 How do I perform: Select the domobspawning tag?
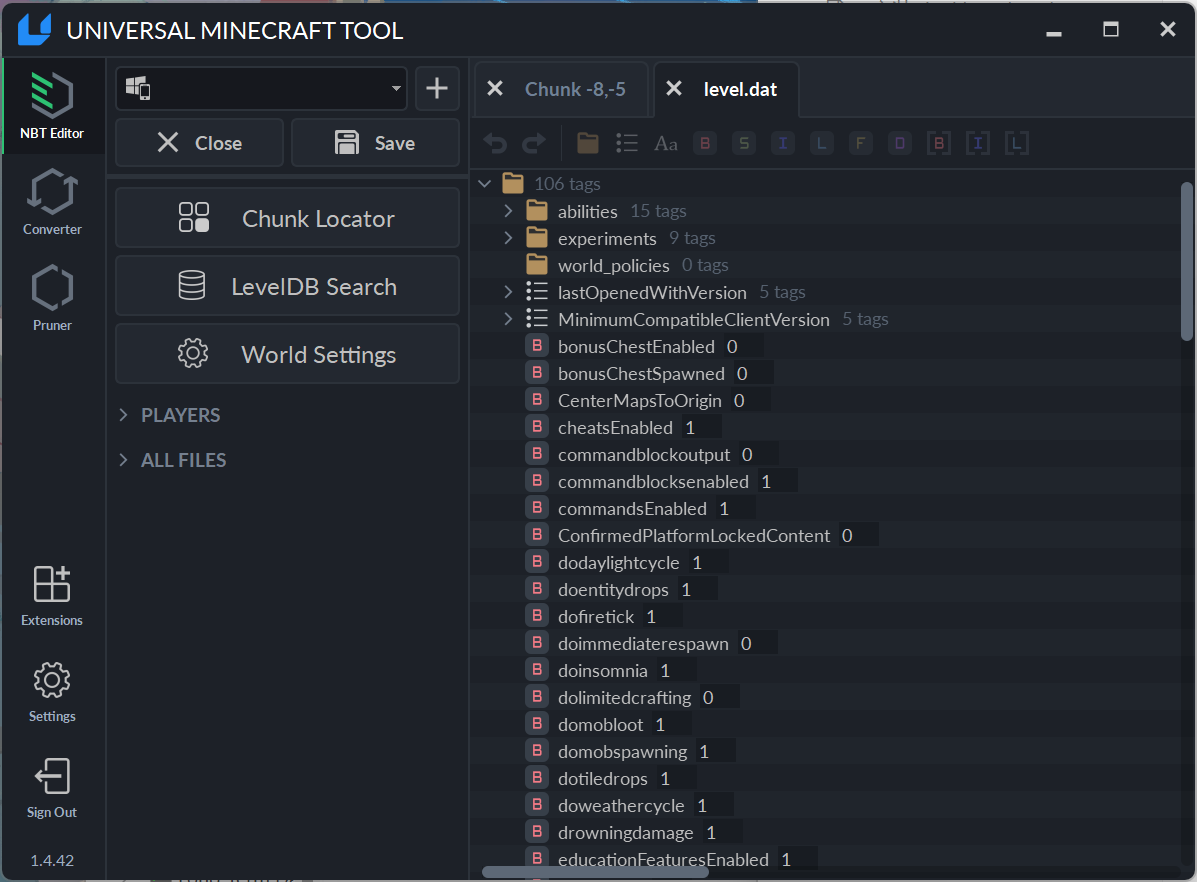pyautogui.click(x=622, y=752)
